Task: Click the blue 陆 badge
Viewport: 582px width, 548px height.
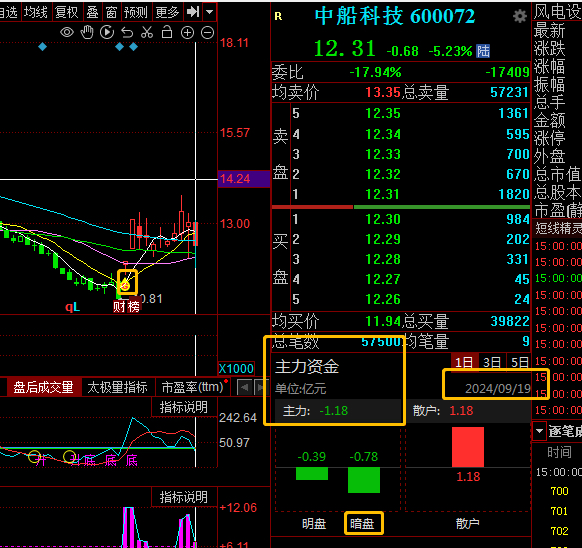Action: tap(483, 51)
